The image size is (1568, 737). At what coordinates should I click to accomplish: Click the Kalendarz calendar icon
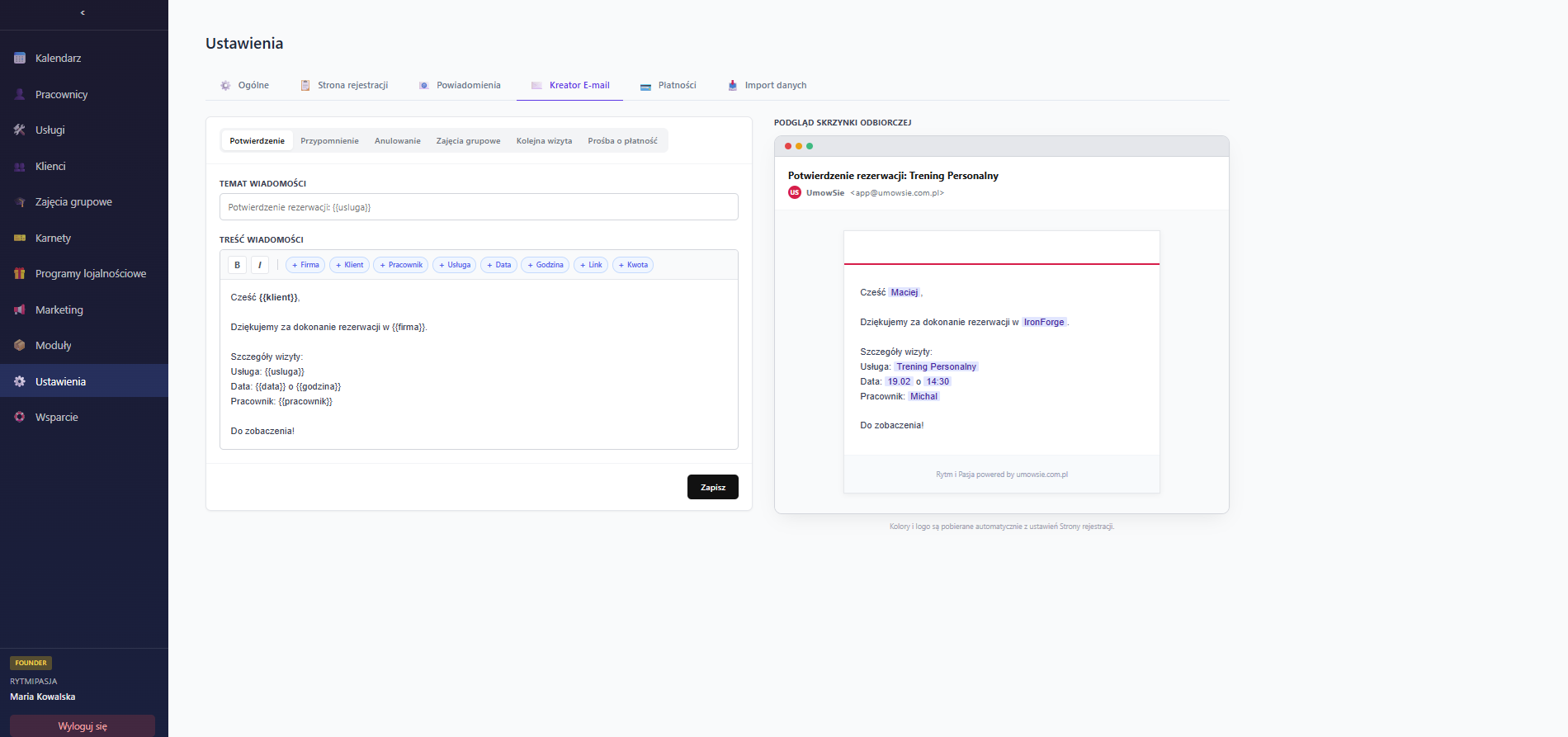20,58
